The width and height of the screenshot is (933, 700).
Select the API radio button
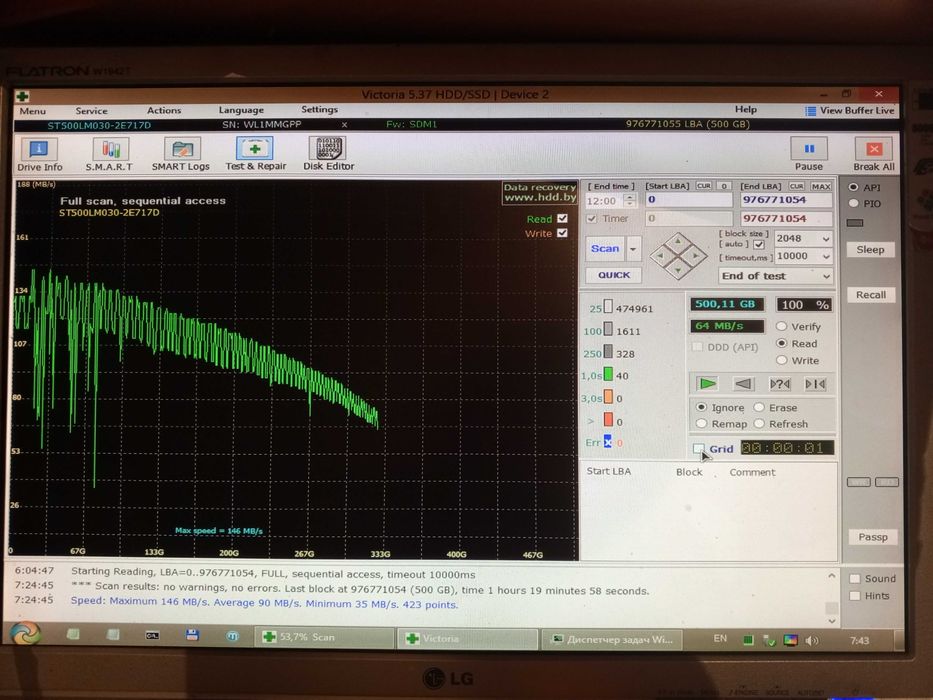(x=853, y=187)
